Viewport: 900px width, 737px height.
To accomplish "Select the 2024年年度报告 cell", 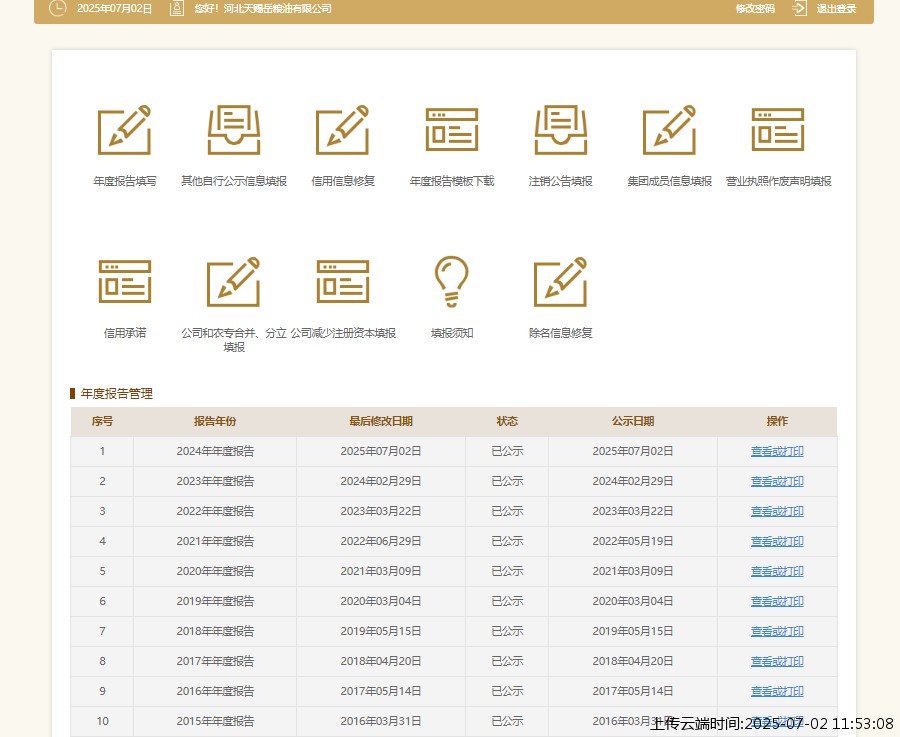I will pos(215,451).
